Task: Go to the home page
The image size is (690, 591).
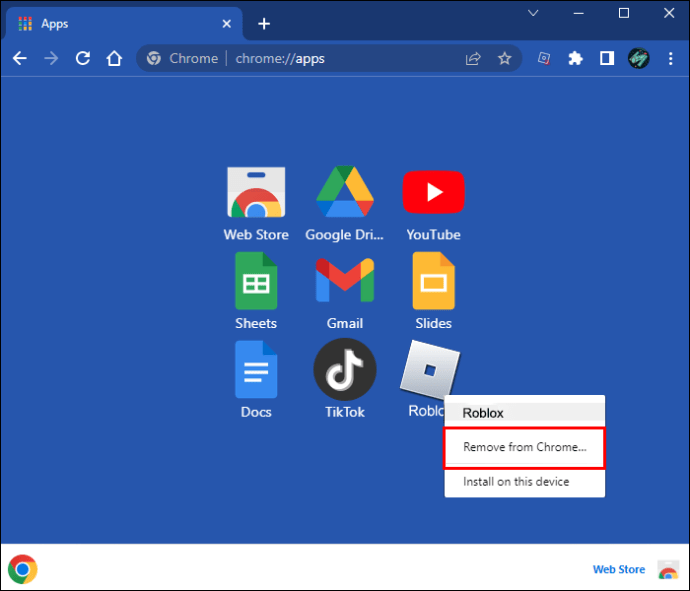Action: 115,59
